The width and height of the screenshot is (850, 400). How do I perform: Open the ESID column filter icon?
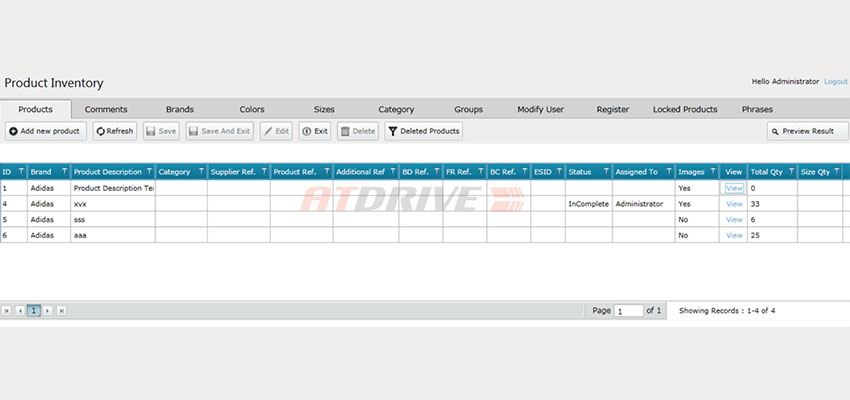point(558,172)
